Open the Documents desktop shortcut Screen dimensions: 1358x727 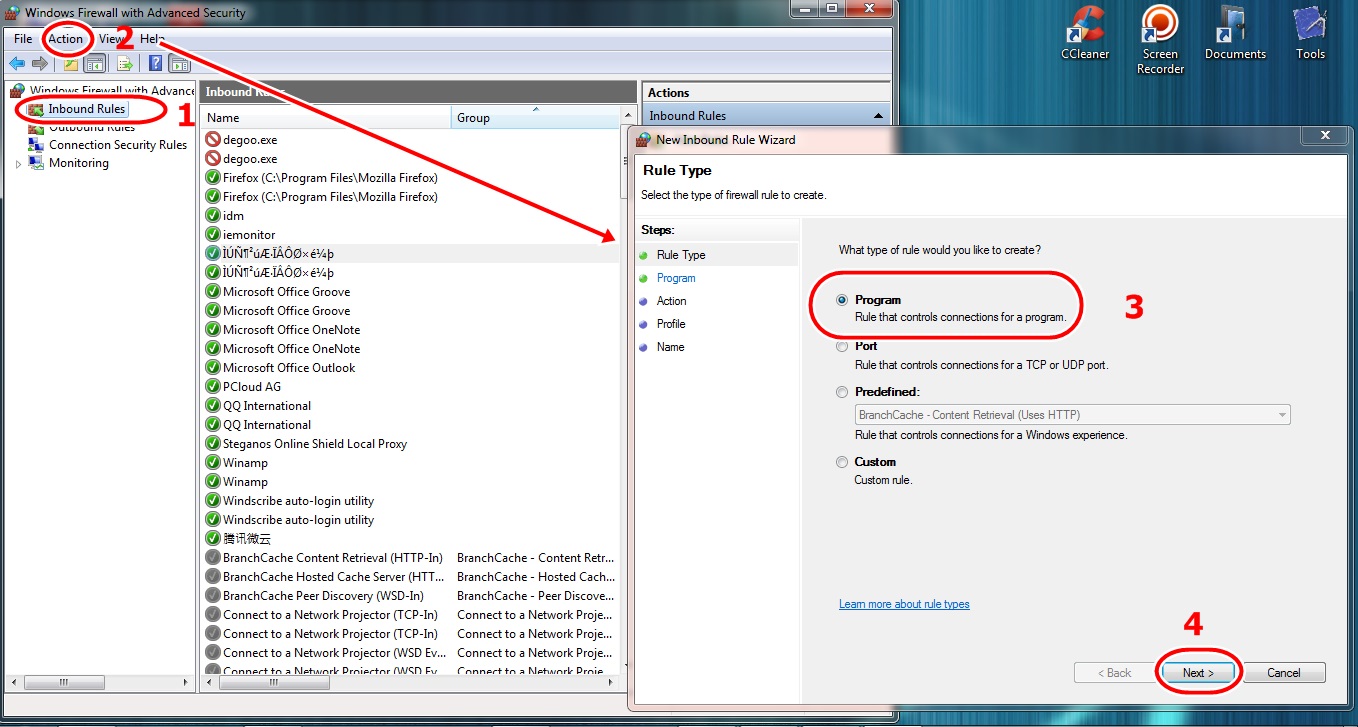(x=1235, y=34)
